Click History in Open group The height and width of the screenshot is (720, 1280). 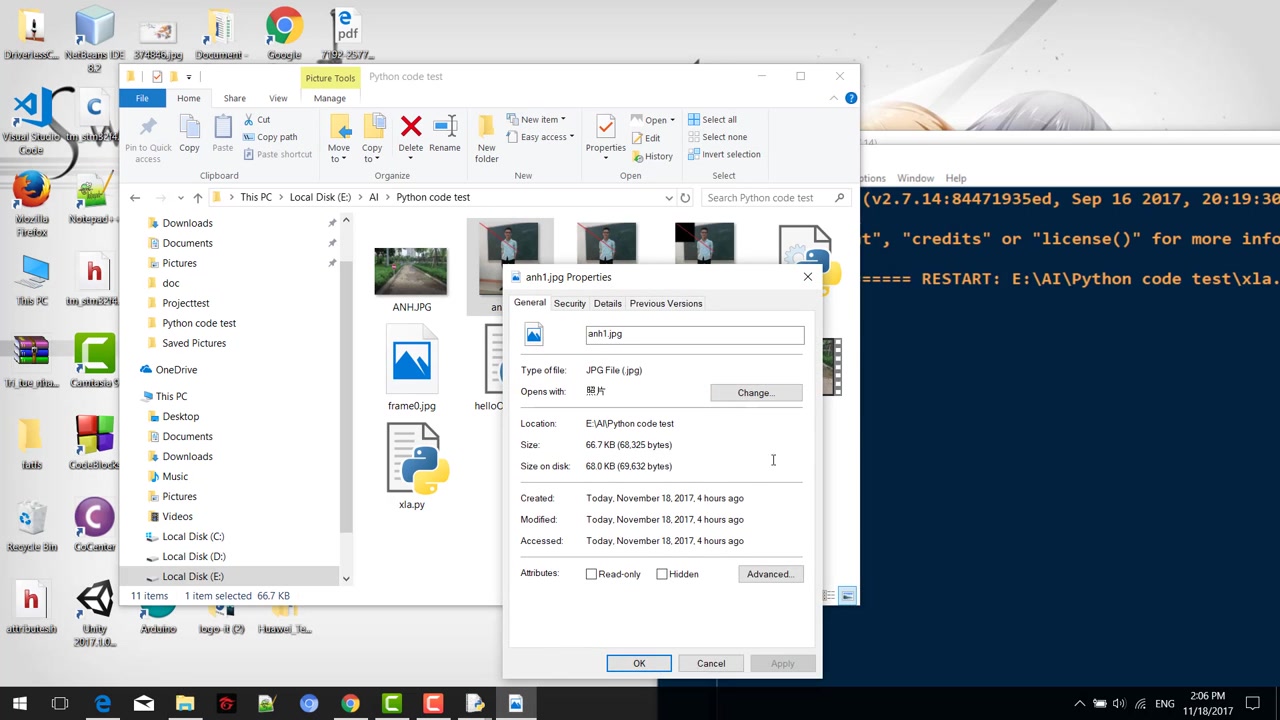pyautogui.click(x=652, y=156)
